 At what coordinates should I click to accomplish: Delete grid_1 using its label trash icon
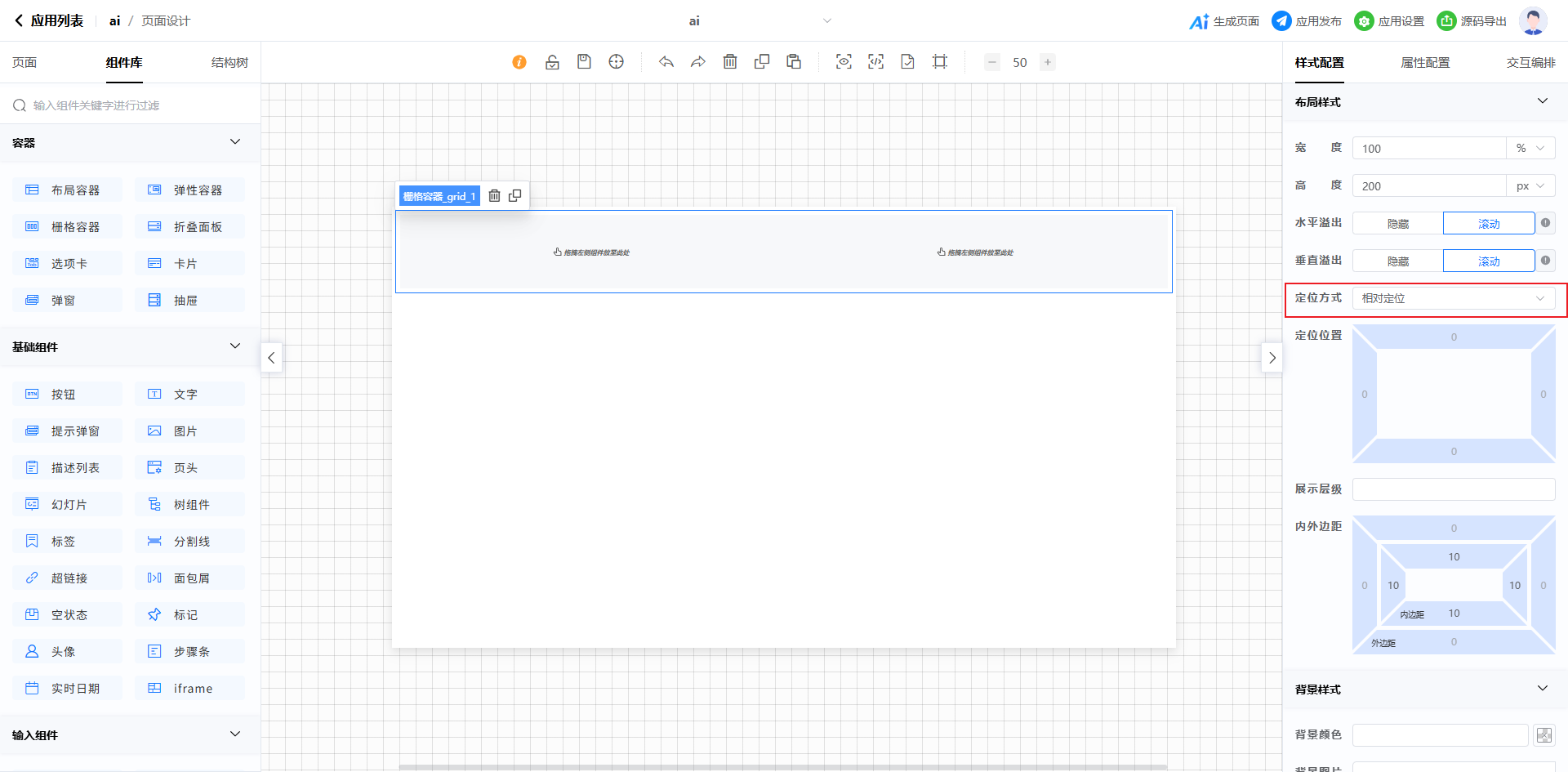click(494, 196)
